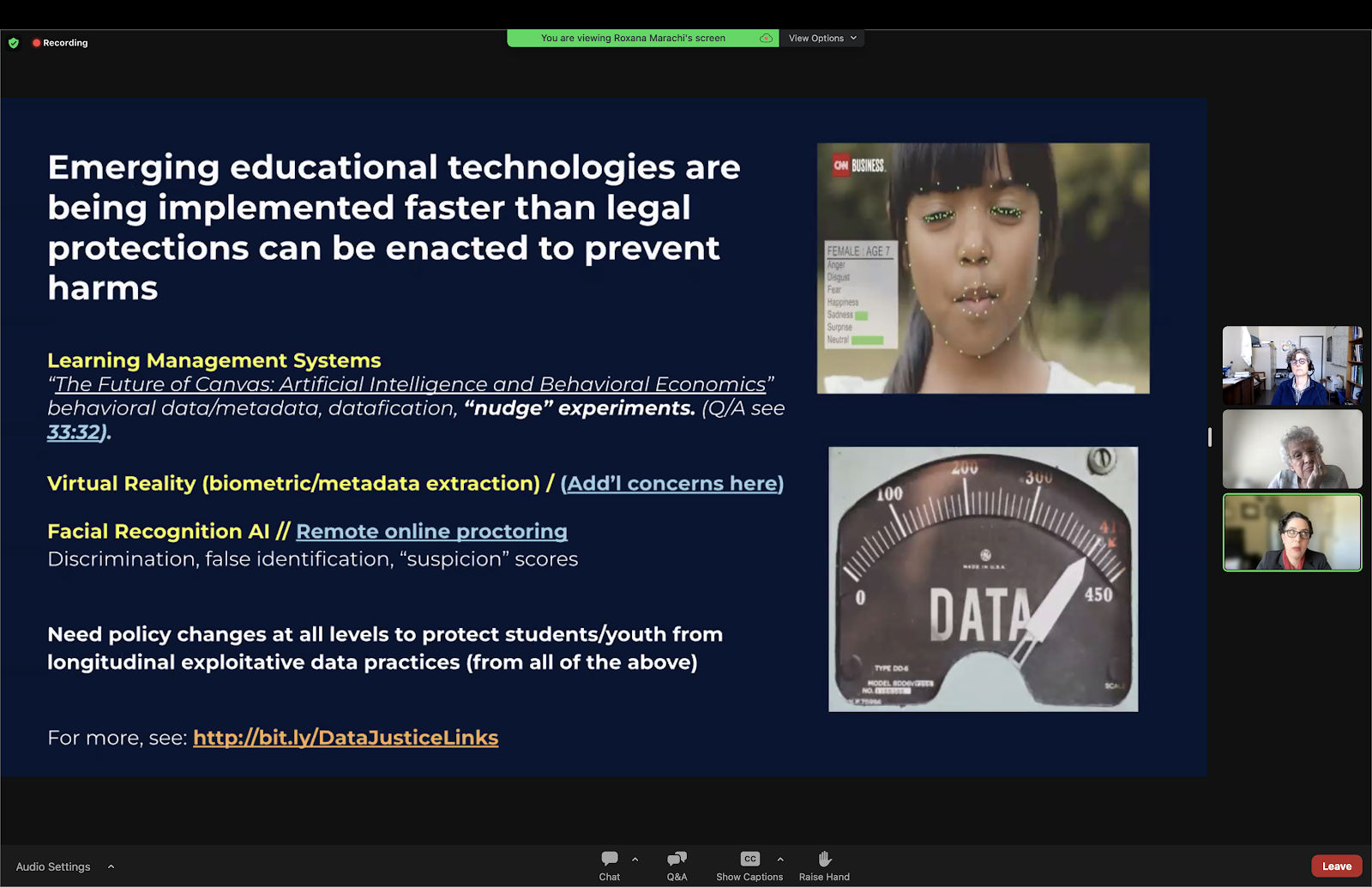Image resolution: width=1372 pixels, height=887 pixels.
Task: Click the 33:32 timestamp link
Action: 75,432
